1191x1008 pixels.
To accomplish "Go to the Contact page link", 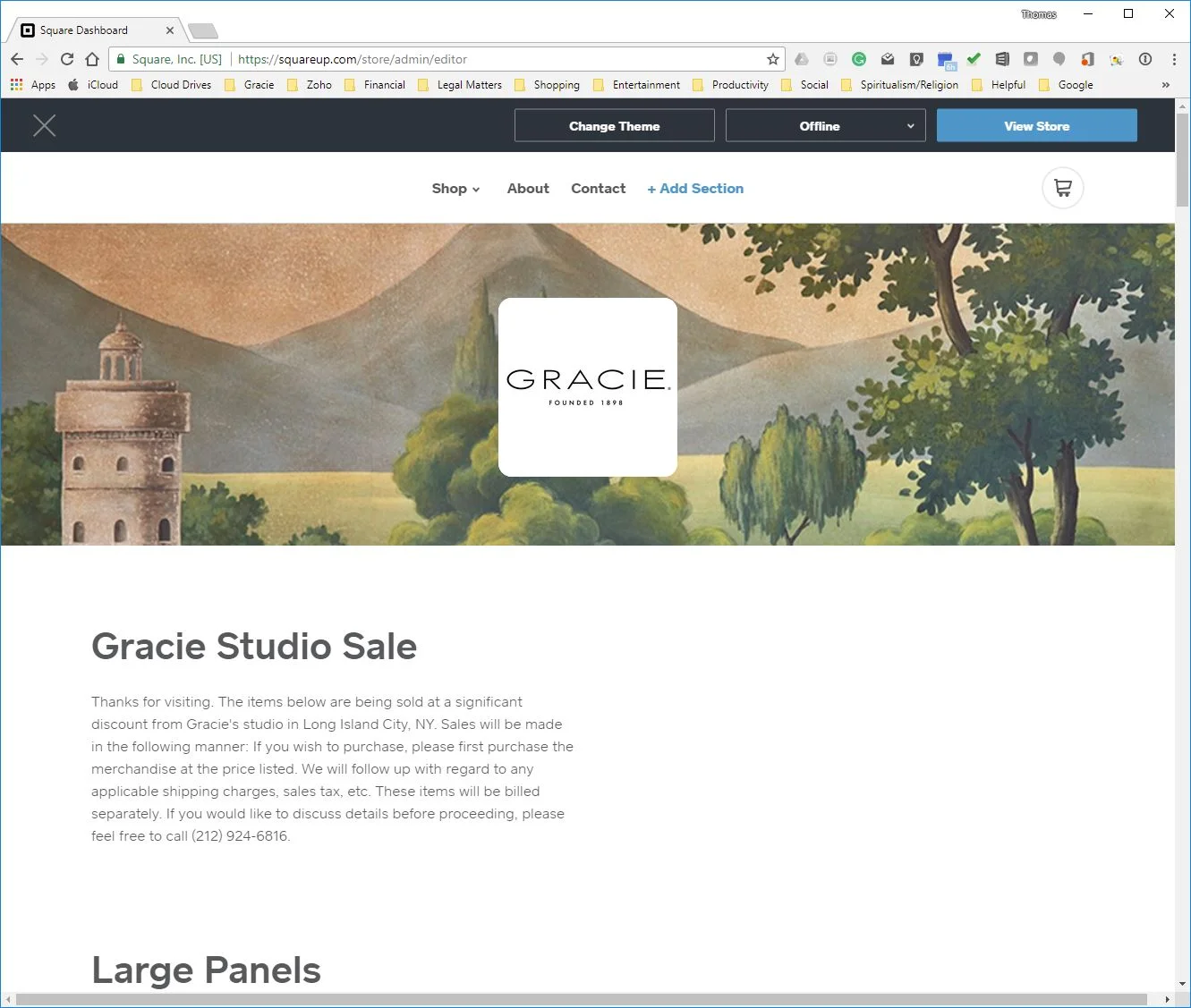I will [x=598, y=189].
